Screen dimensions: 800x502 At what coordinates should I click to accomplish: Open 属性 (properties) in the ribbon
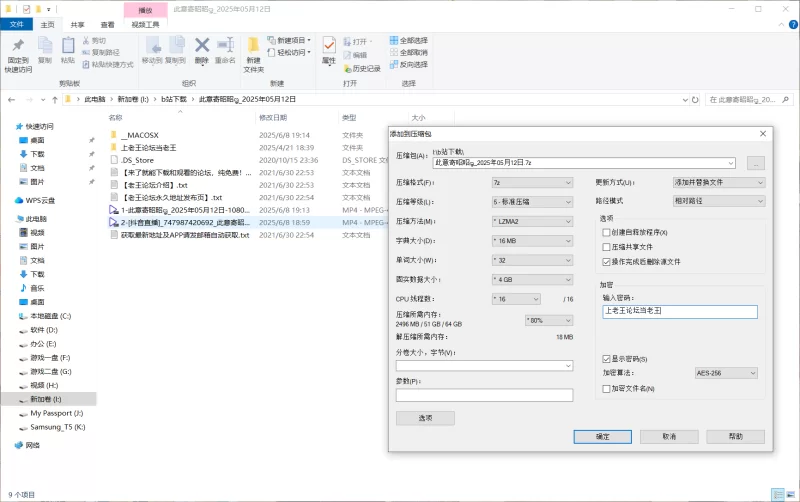(328, 48)
